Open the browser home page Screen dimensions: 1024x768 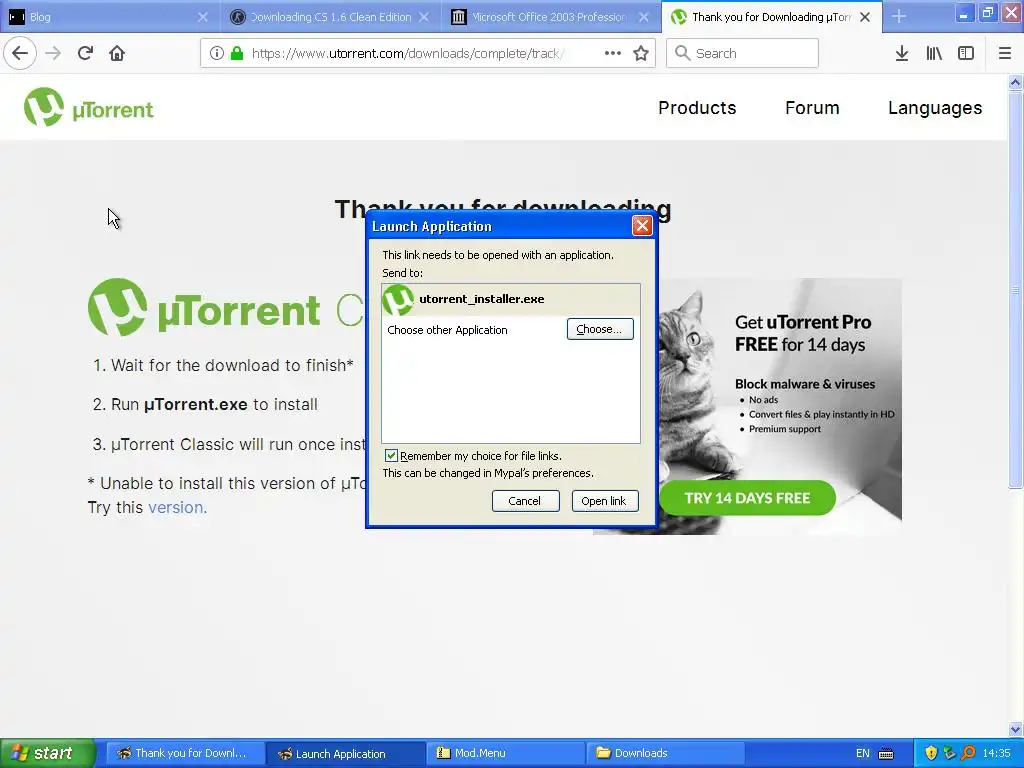[117, 53]
